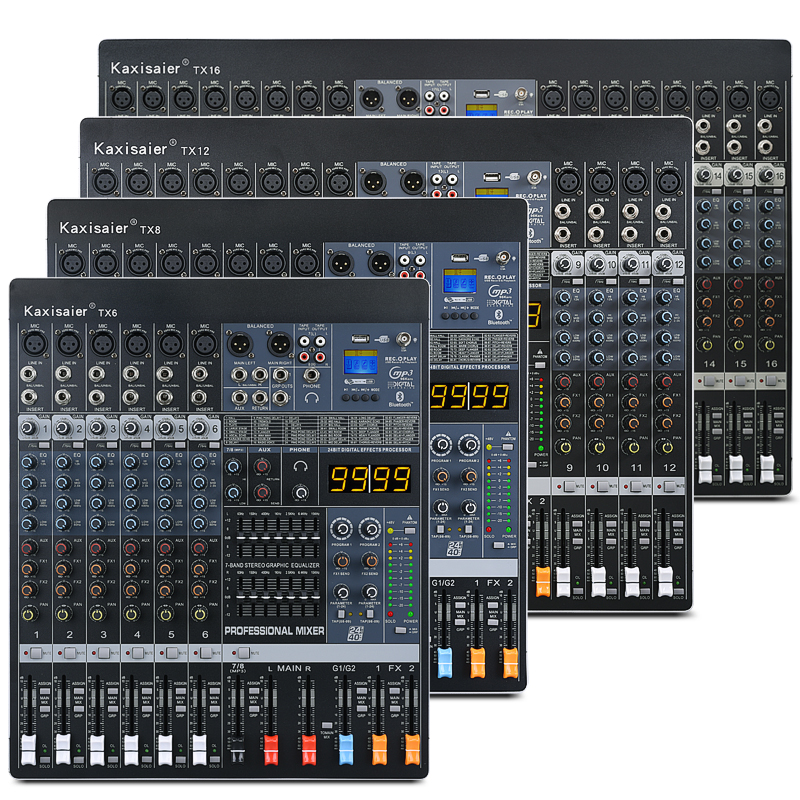
Task: Click the TX6 channel 1 white fader
Action: click(x=29, y=749)
